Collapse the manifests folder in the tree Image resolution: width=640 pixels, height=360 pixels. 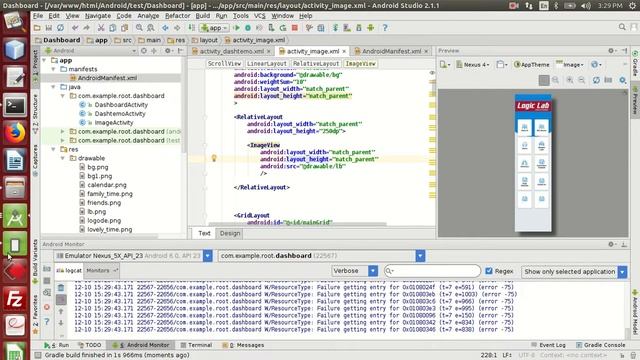53,69
